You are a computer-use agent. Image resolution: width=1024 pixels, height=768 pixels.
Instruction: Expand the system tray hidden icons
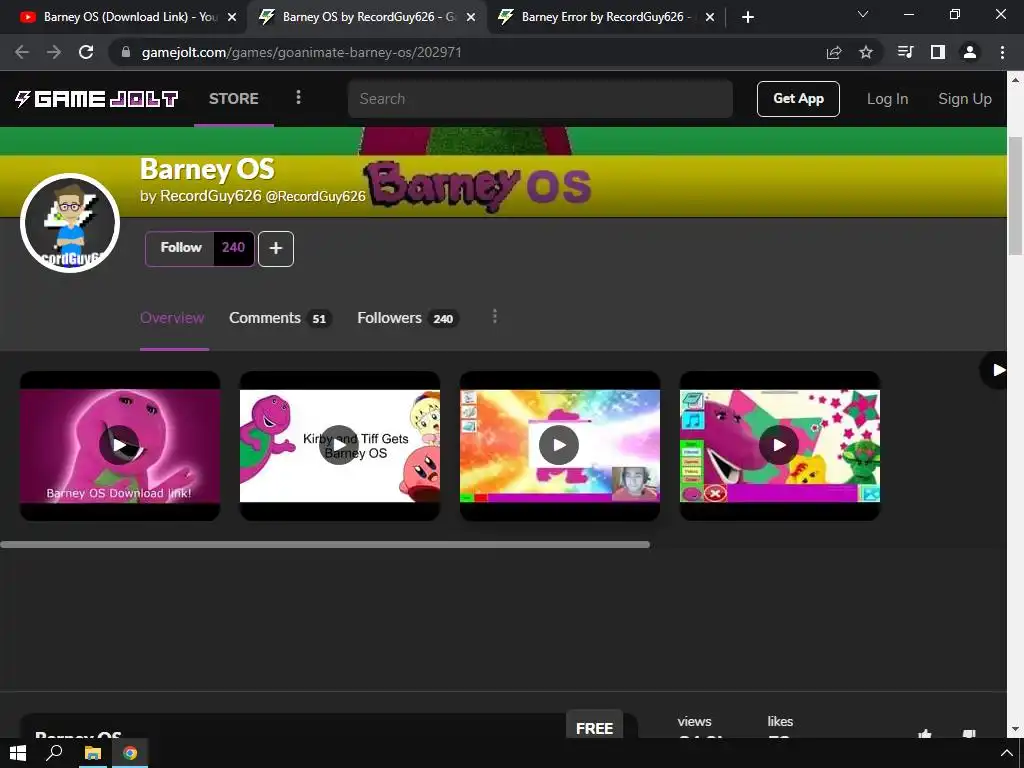click(x=1006, y=753)
